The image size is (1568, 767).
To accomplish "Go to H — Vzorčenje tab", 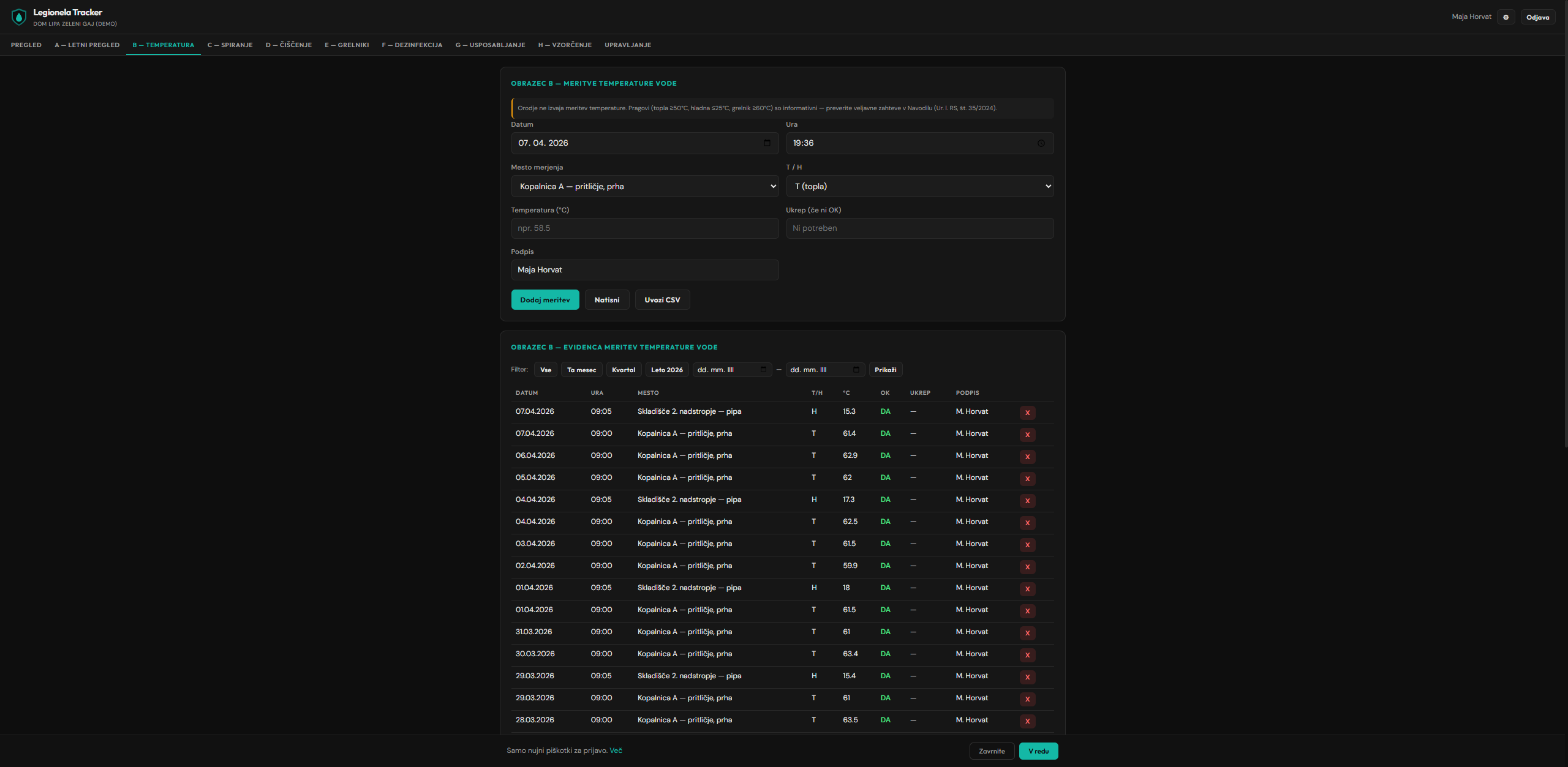I will click(565, 45).
